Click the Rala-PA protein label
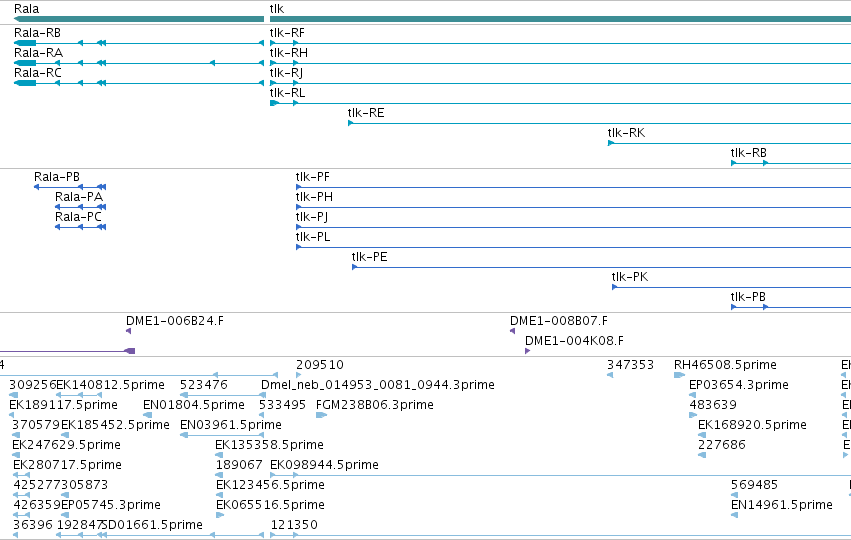Screen dimensions: 851x540 point(79,198)
